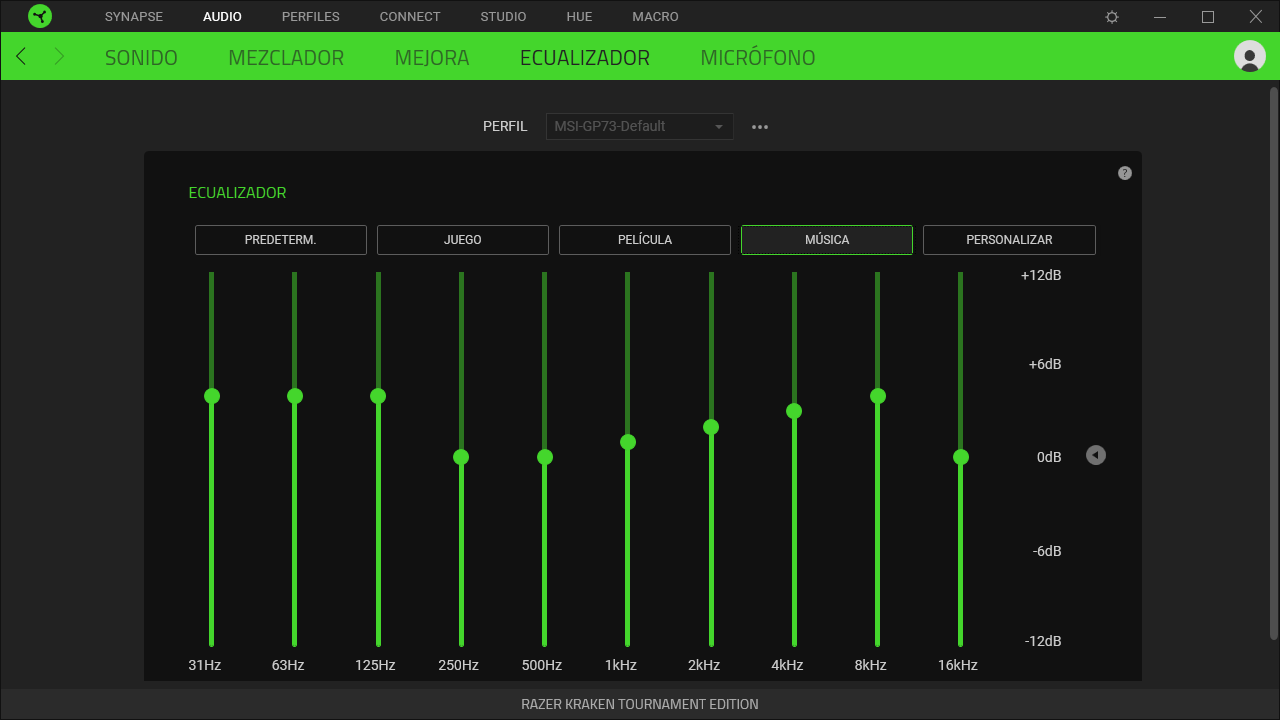Click the 500Hz slider handle
The height and width of the screenshot is (720, 1280).
545,457
